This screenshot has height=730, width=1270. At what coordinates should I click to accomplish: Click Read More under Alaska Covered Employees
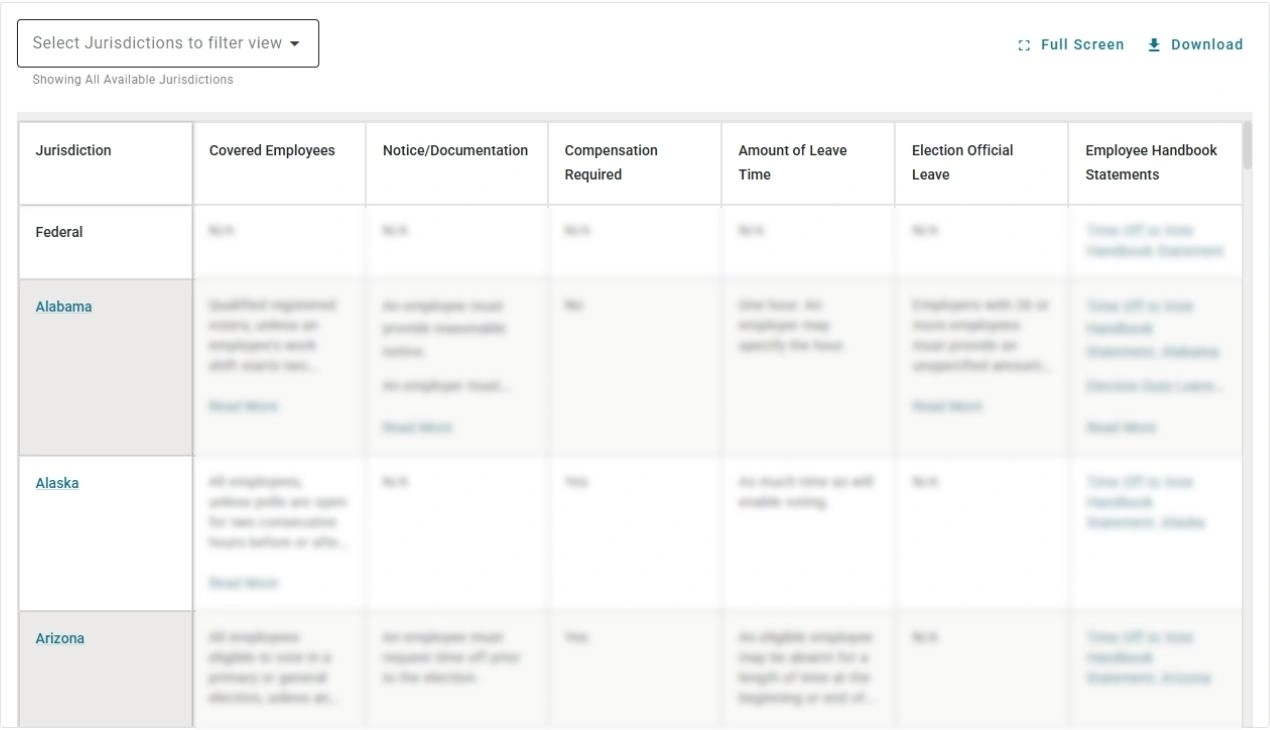[x=245, y=583]
